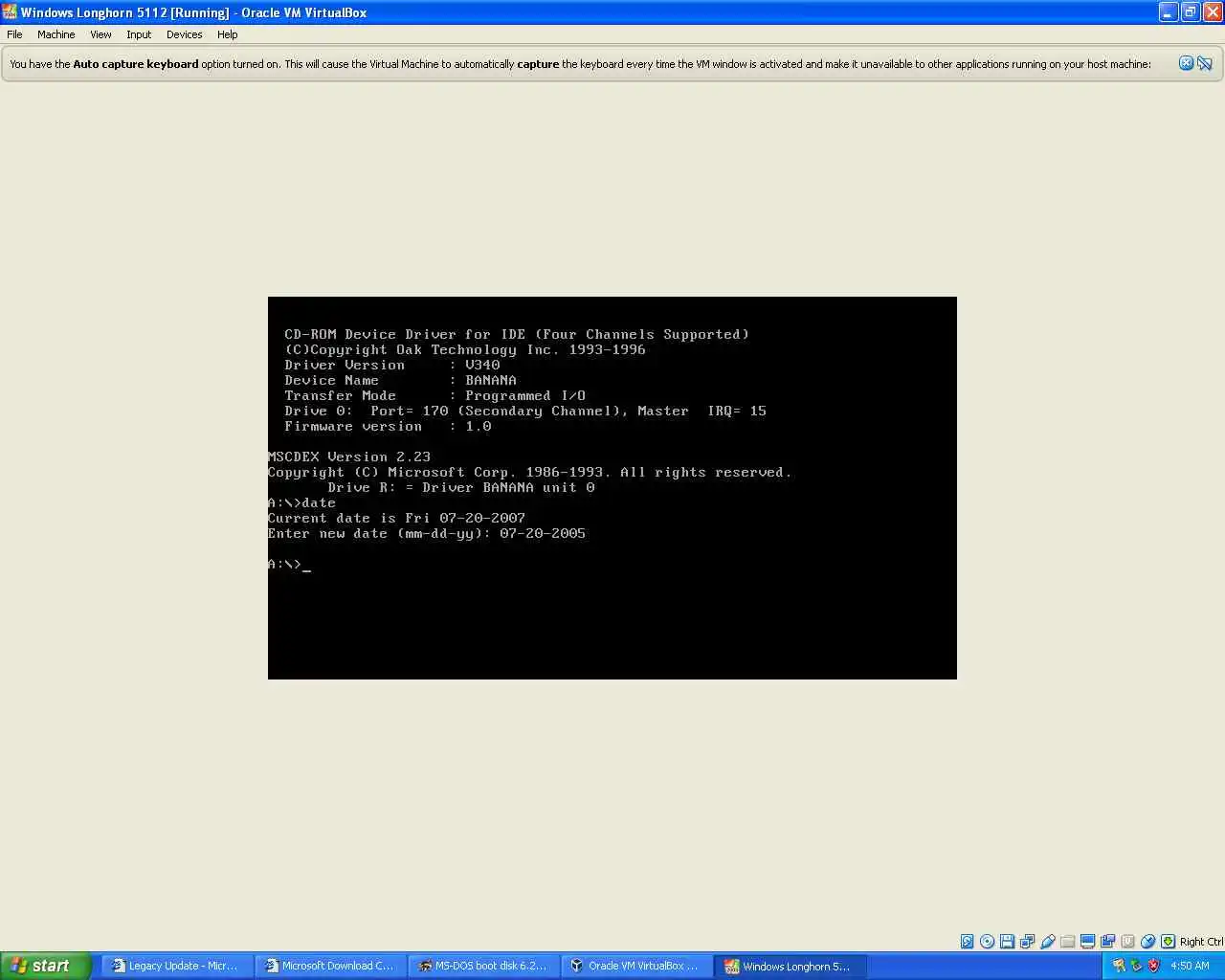The image size is (1225, 980).
Task: Click the red security shield tray icon
Action: pyautogui.click(x=1153, y=966)
